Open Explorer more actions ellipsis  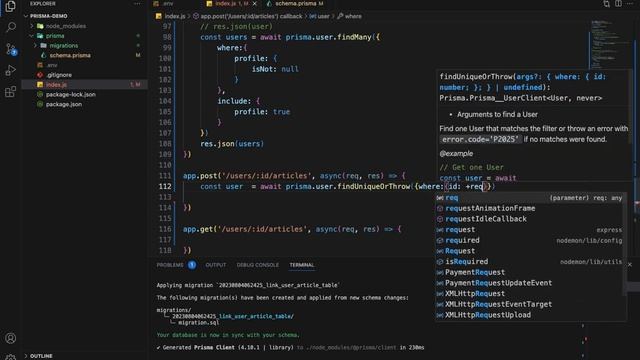click(137, 3)
